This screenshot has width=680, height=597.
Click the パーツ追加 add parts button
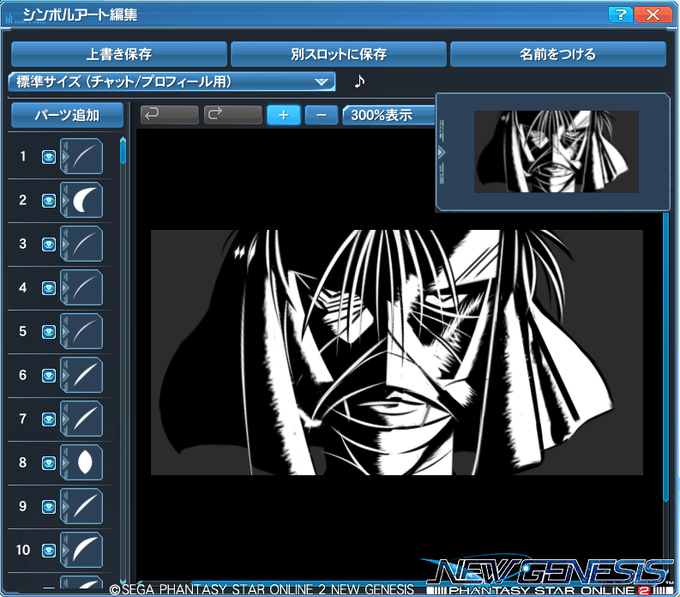tap(67, 115)
